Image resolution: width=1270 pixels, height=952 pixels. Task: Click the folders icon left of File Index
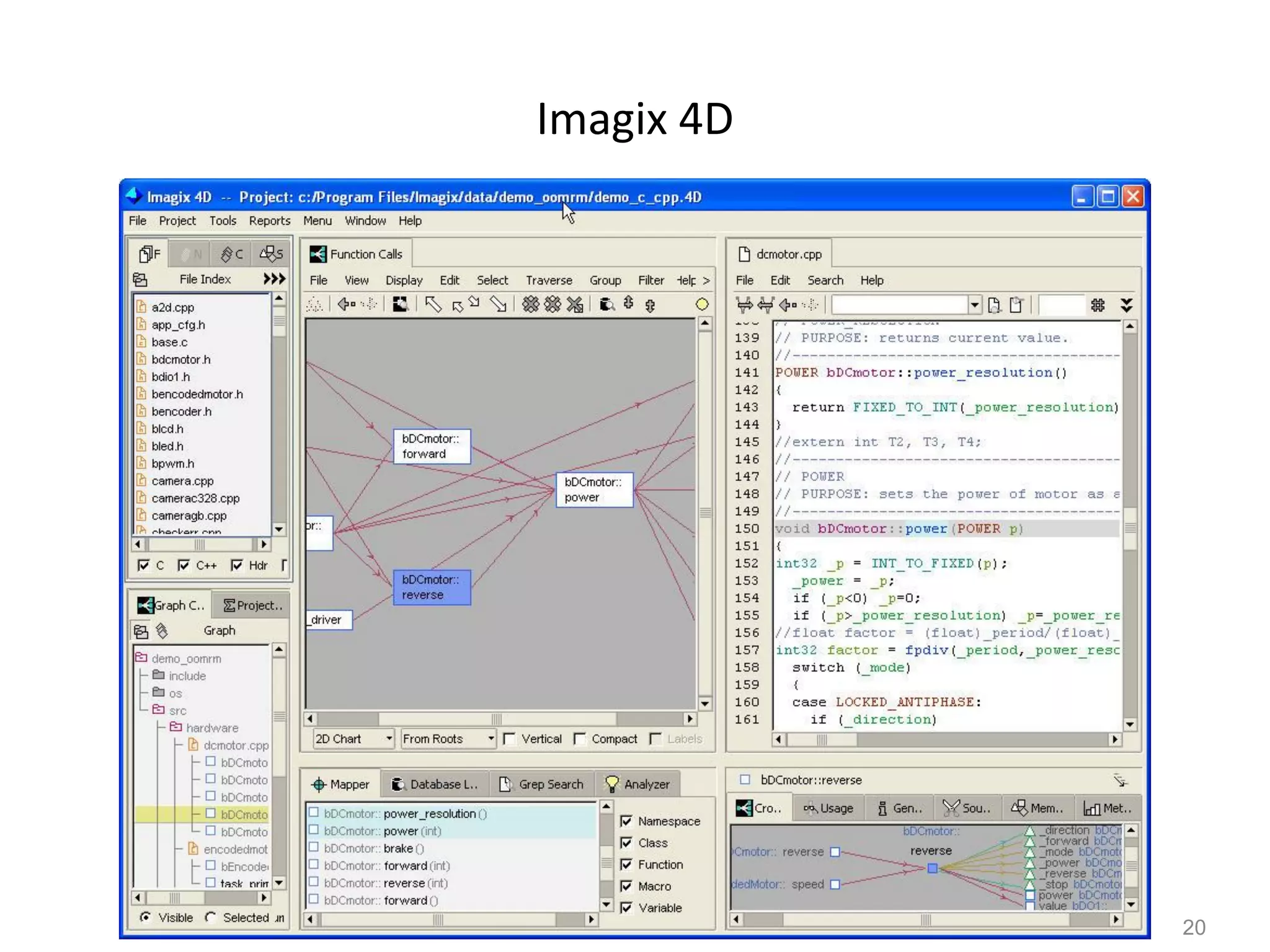pyautogui.click(x=140, y=280)
